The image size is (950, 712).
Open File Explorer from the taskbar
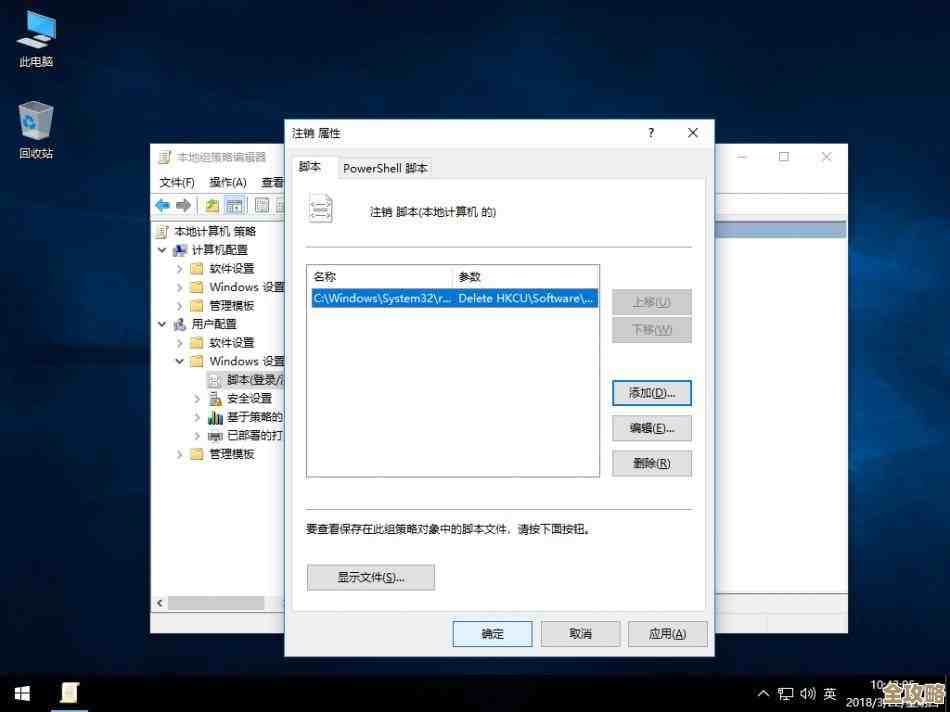(69, 693)
